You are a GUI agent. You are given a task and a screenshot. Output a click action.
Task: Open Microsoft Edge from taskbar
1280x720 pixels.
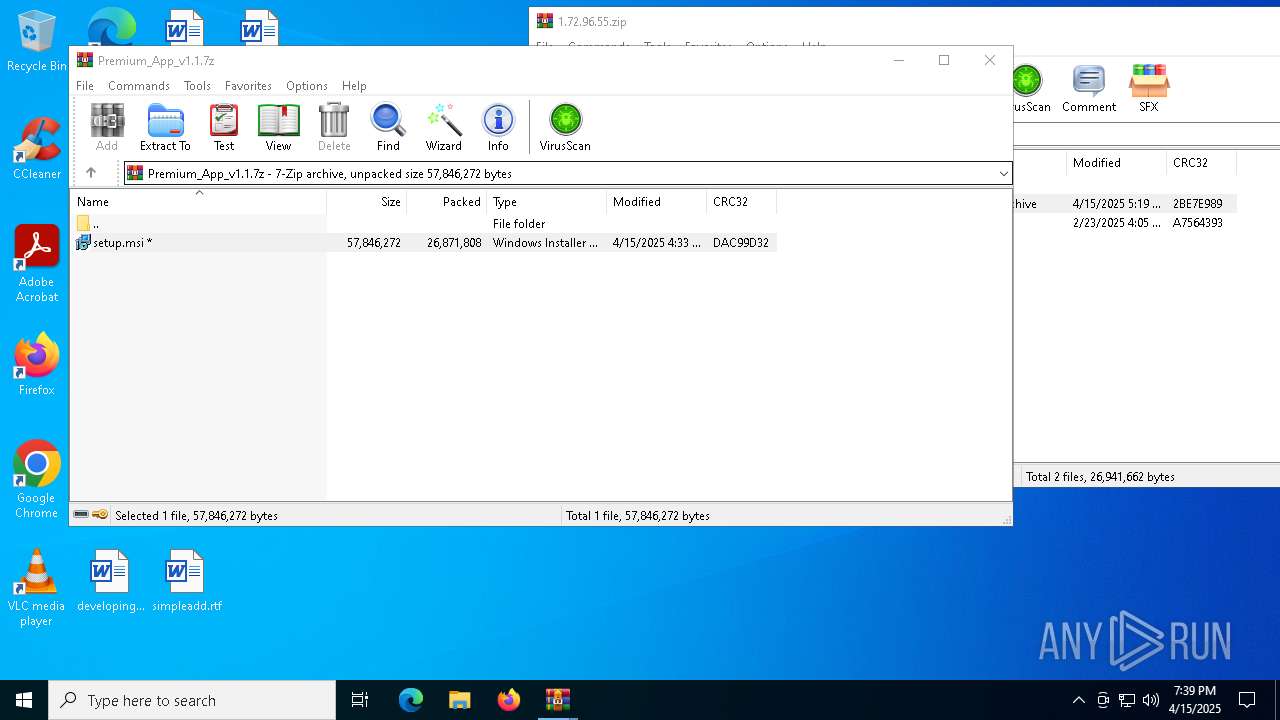point(411,700)
